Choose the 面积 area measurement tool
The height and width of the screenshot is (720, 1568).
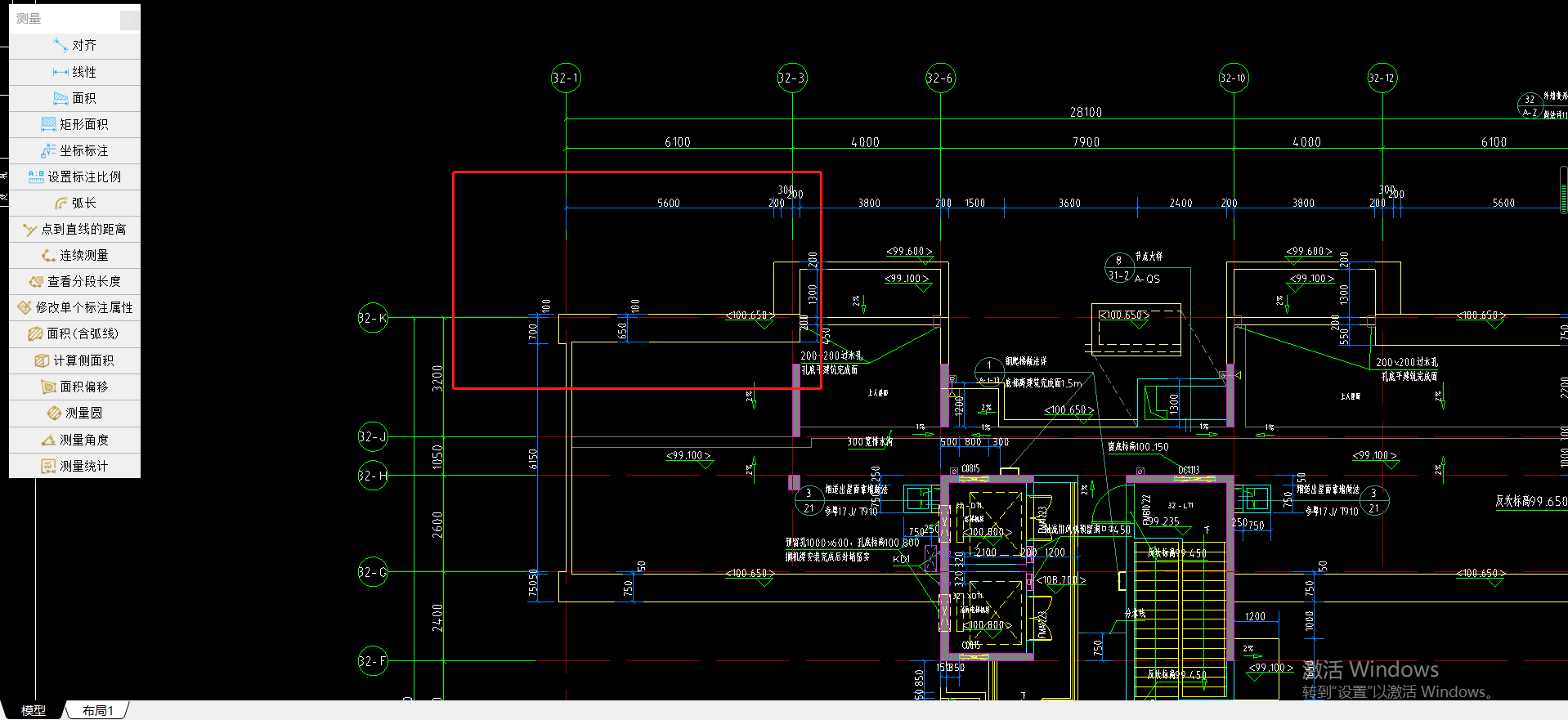pyautogui.click(x=74, y=98)
